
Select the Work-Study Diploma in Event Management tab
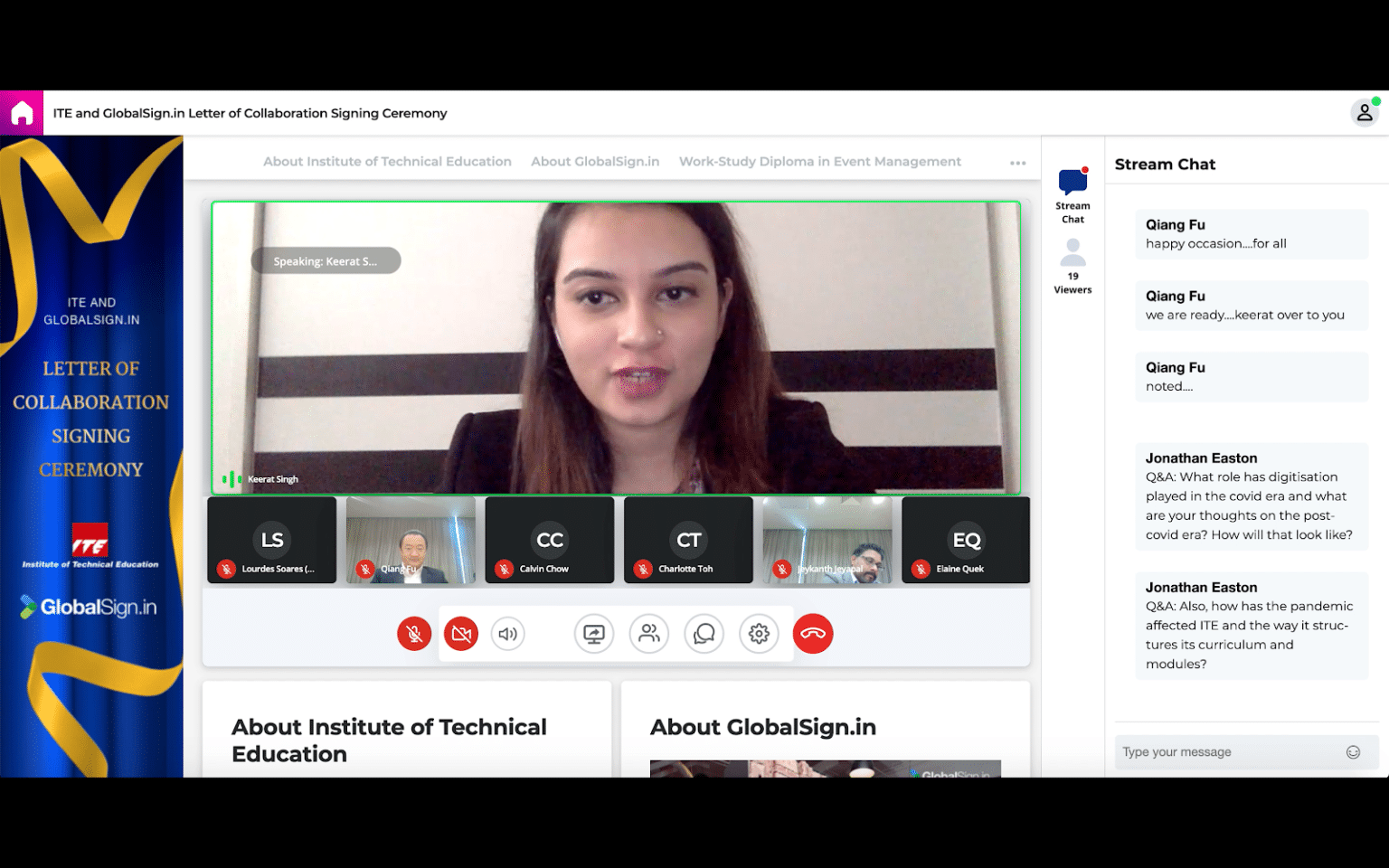pyautogui.click(x=819, y=161)
